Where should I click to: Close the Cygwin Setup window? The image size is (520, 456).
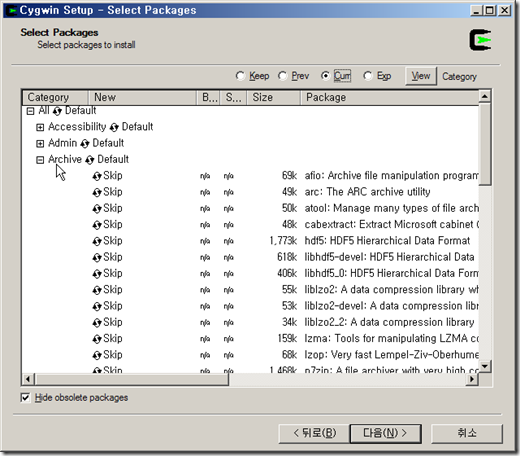point(505,11)
